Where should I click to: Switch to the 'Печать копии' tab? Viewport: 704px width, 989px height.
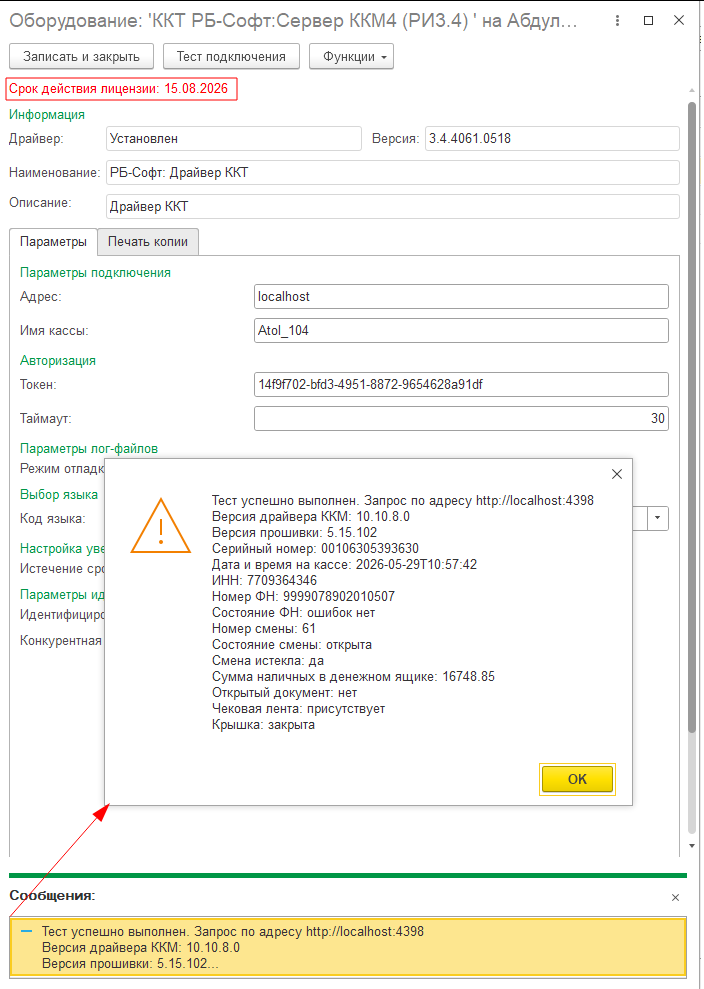point(148,242)
